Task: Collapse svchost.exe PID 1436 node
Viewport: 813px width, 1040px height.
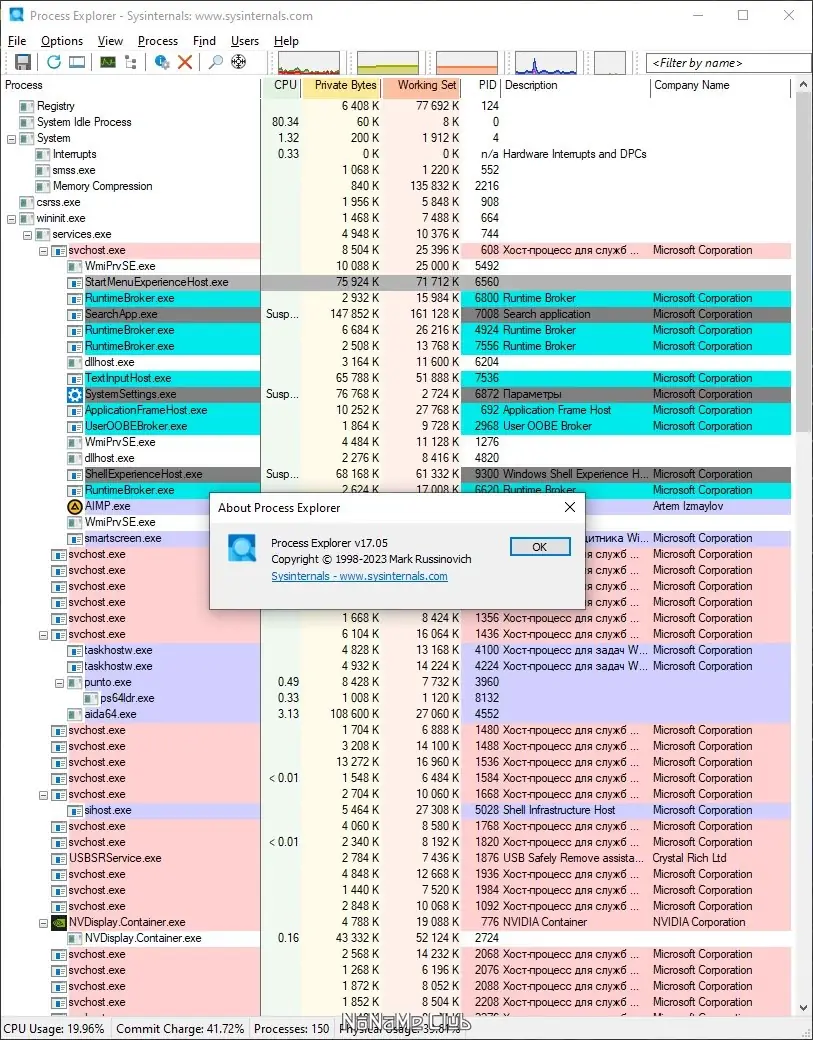Action: click(43, 635)
